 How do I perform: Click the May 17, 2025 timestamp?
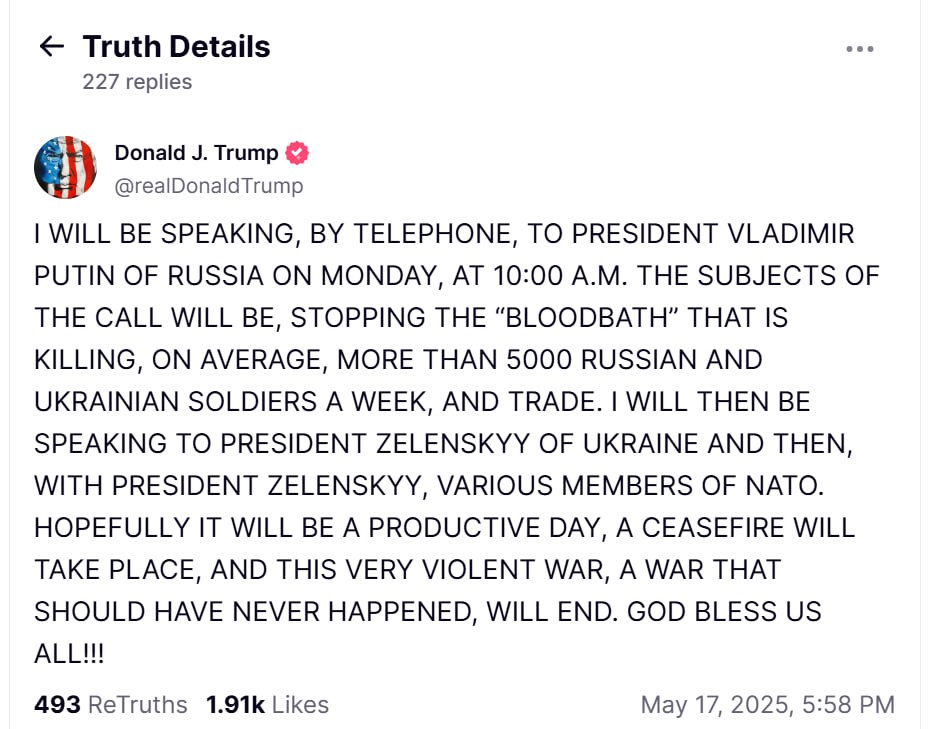[x=767, y=704]
